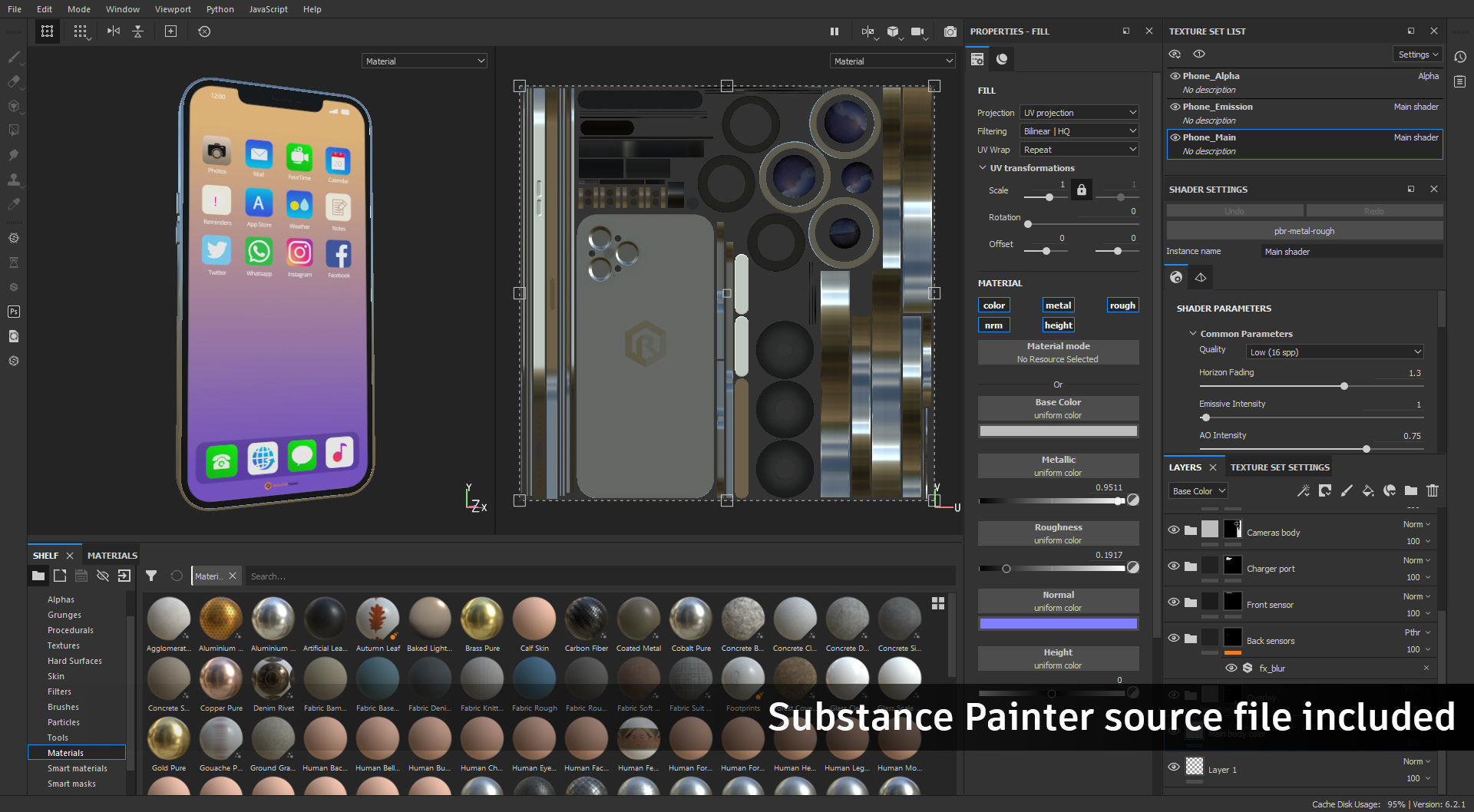Screen dimensions: 1474x812
Task: Open the shader Quality dropdown
Action: 1336,352
